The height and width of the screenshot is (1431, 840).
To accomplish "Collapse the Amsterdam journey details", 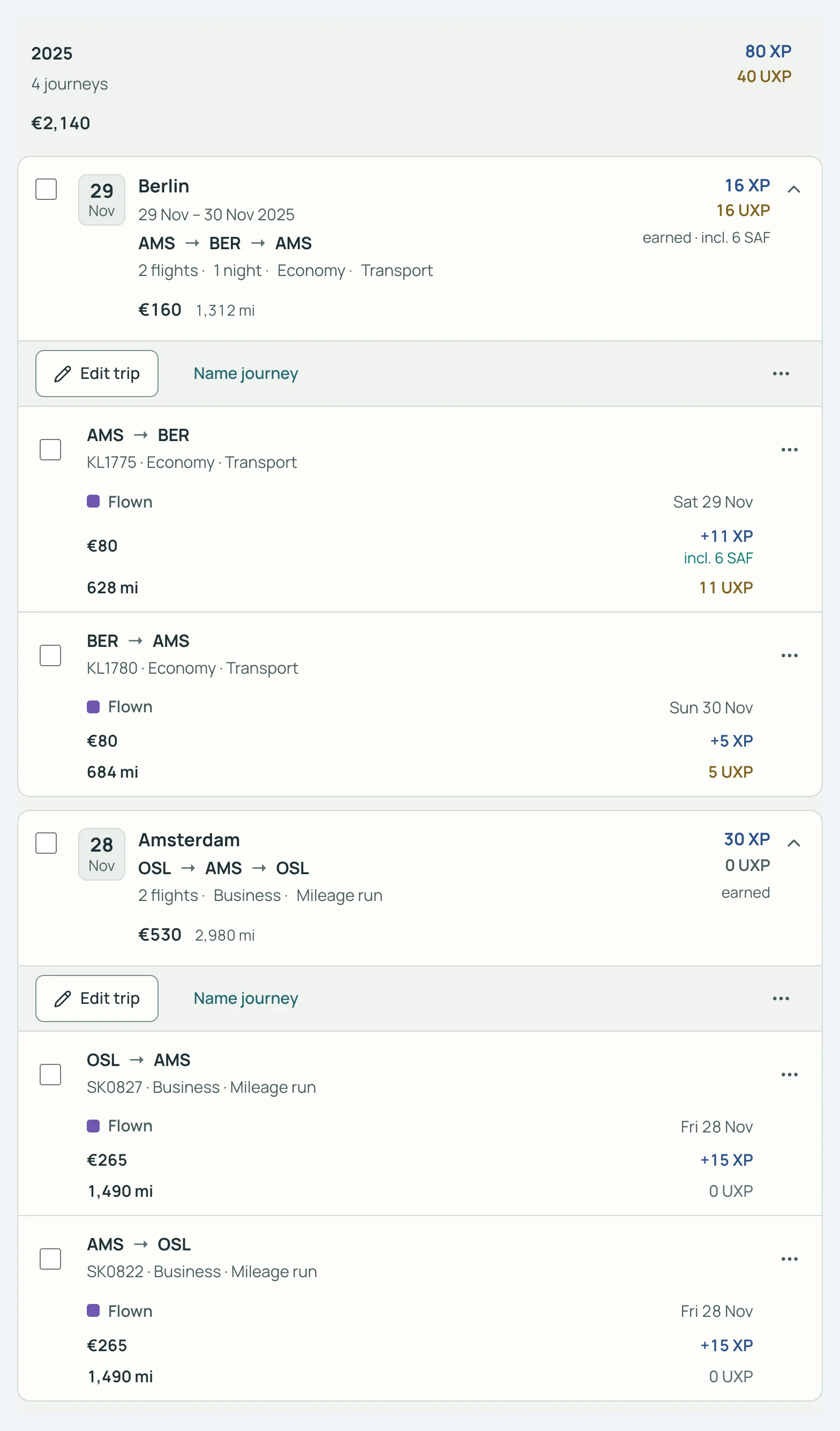I will point(793,843).
